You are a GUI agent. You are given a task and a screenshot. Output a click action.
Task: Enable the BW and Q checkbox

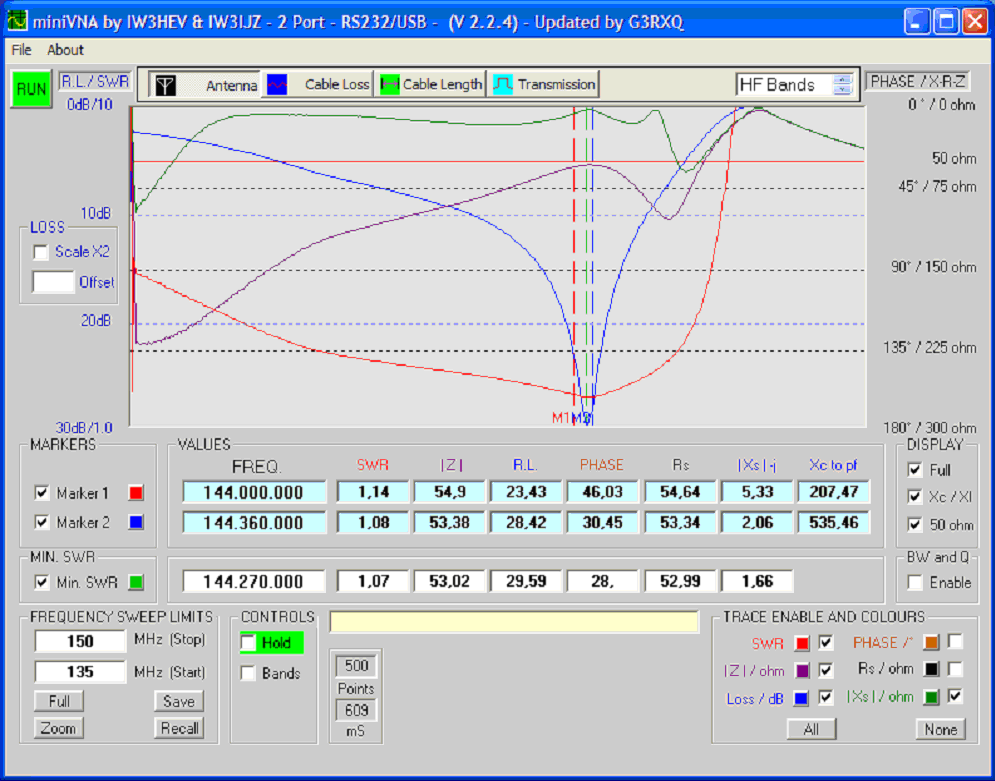(x=915, y=582)
